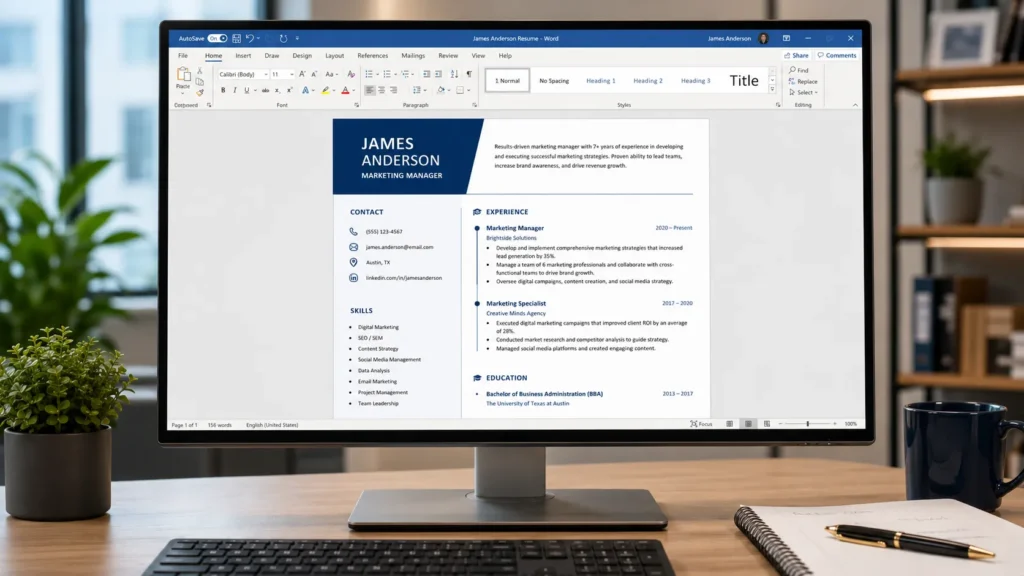Click the Save icon in title bar
The image size is (1024, 576).
click(236, 39)
